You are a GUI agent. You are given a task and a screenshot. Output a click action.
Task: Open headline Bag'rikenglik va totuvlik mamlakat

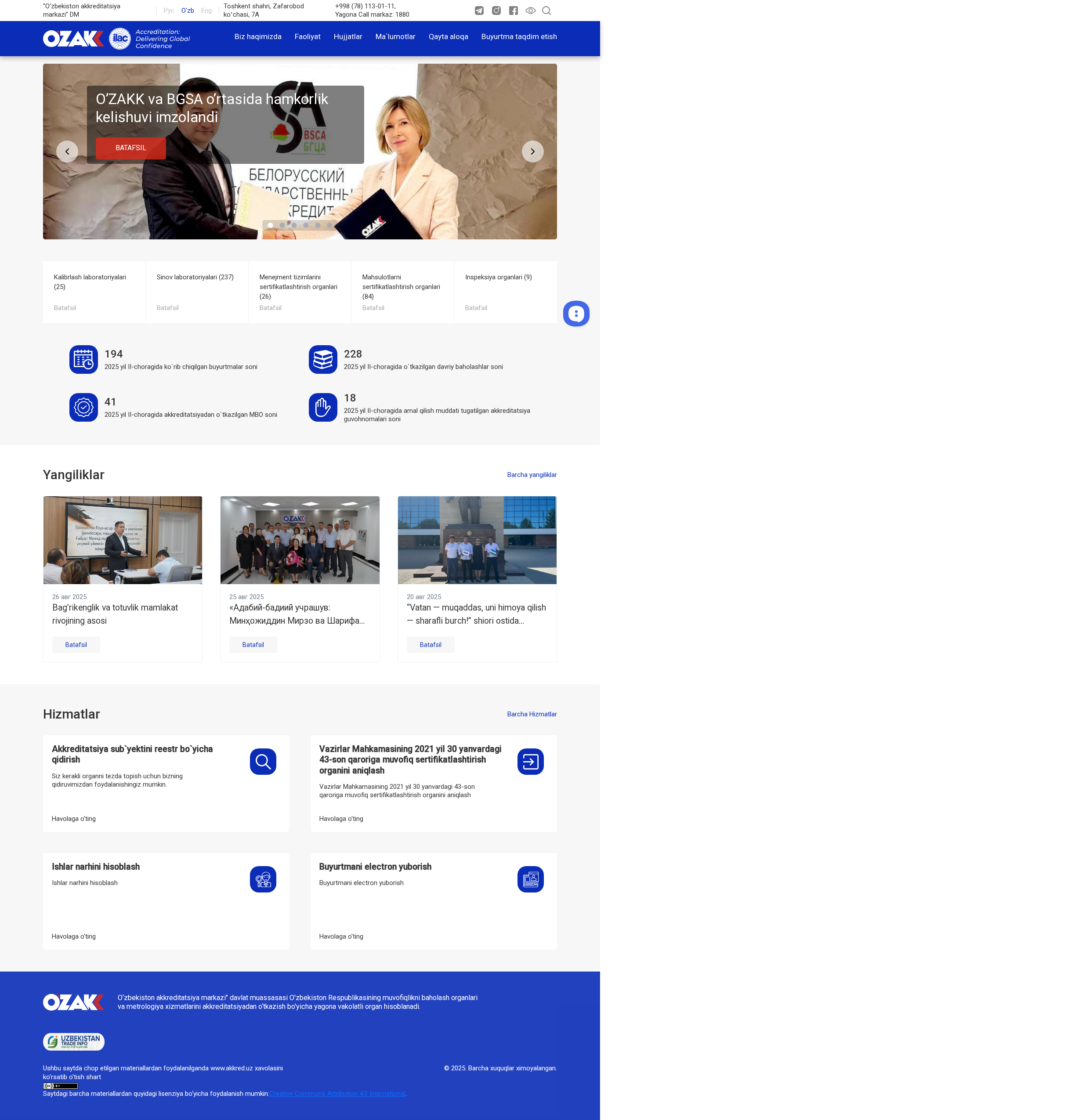click(x=115, y=614)
